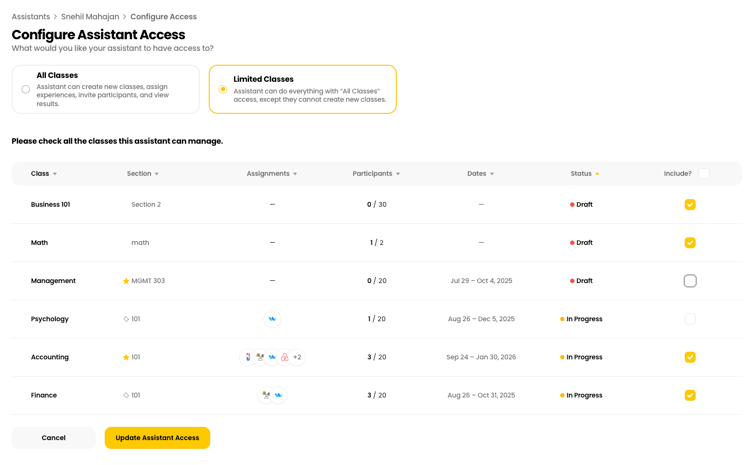Click the Accounting class name

(x=50, y=357)
